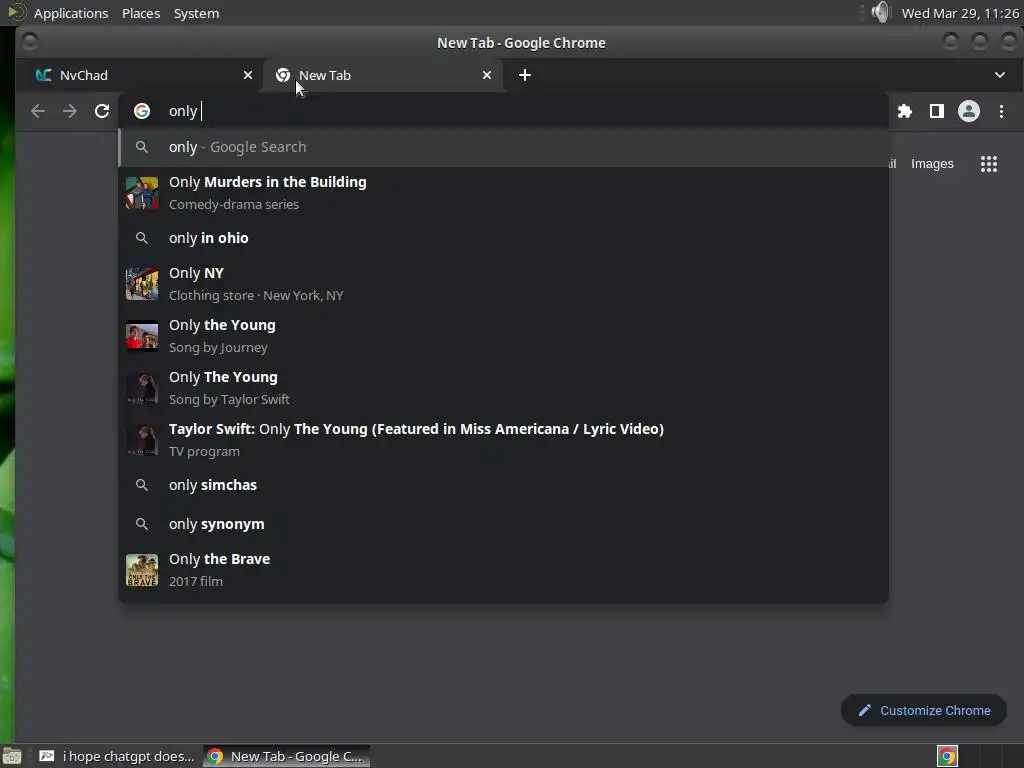Click the date and time clock
The image size is (1024, 768).
(x=960, y=13)
